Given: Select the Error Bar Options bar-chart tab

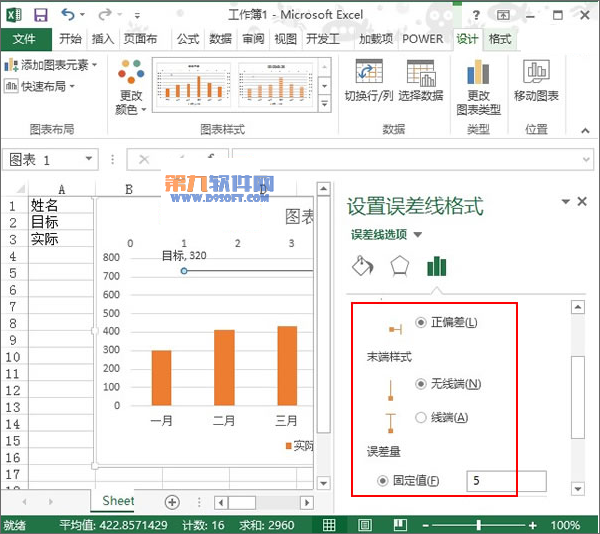Looking at the screenshot, I should [437, 266].
